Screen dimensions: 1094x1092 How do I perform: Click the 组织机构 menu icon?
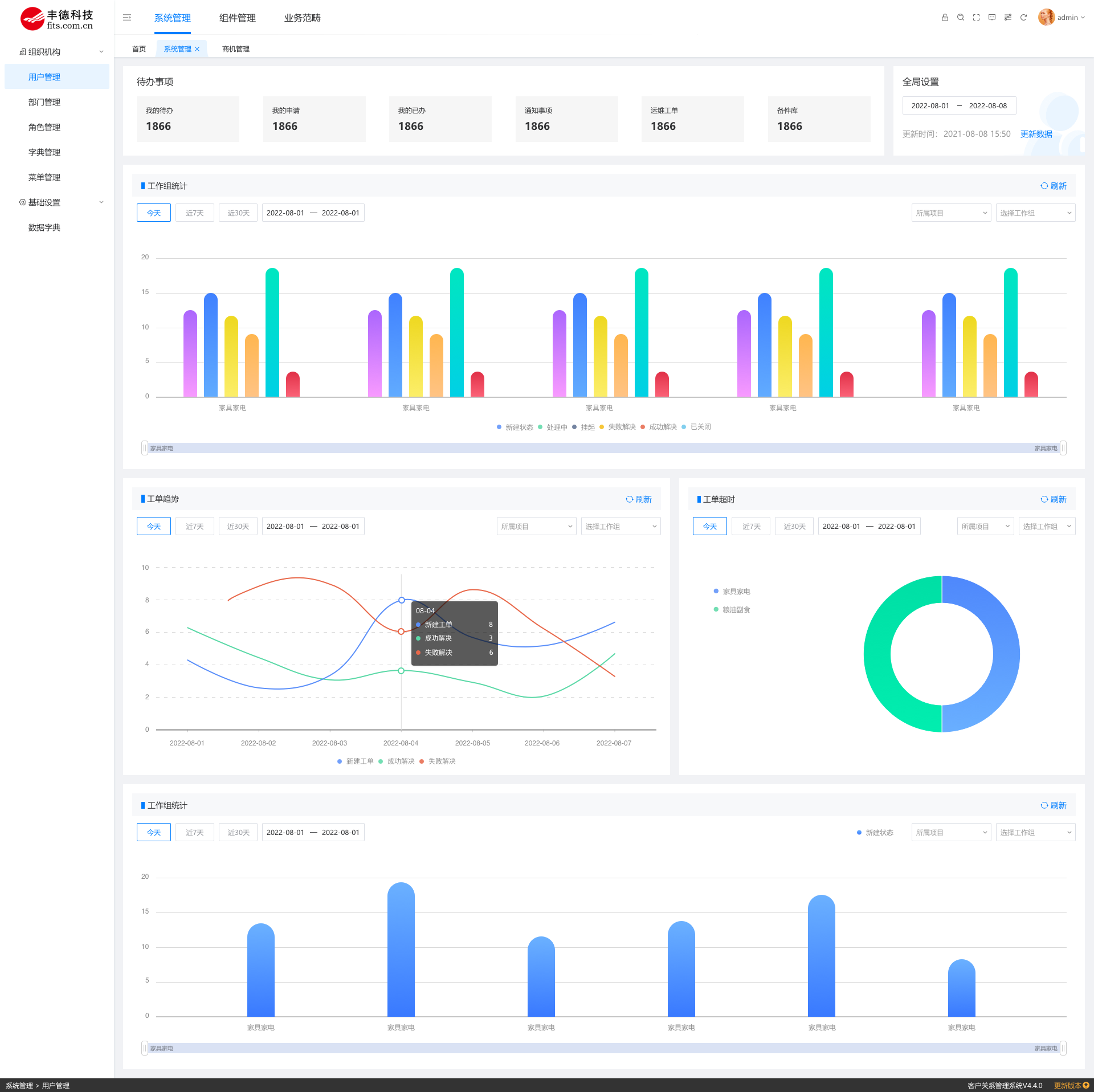[23, 52]
